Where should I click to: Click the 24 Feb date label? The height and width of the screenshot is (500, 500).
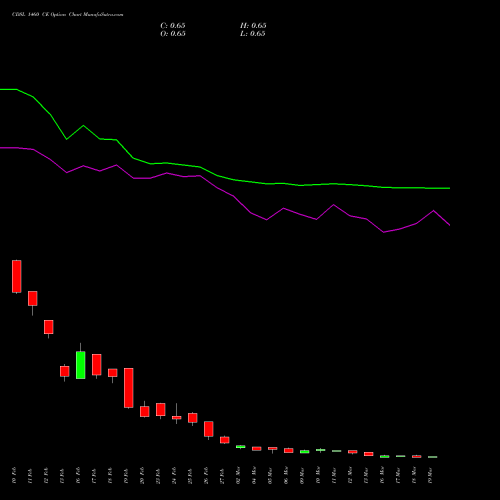pos(174,475)
